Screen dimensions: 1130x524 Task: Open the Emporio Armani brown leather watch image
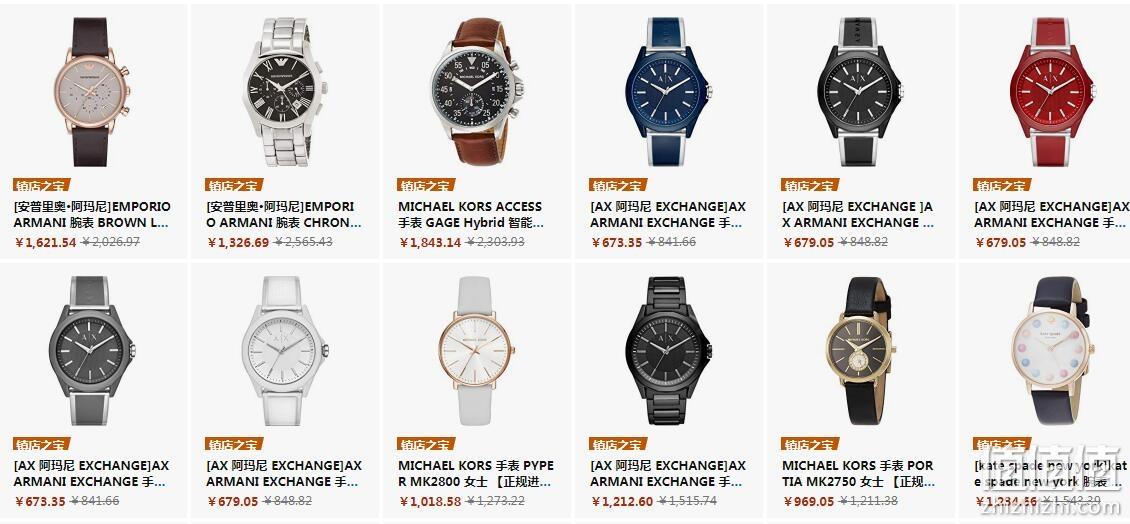coord(91,92)
